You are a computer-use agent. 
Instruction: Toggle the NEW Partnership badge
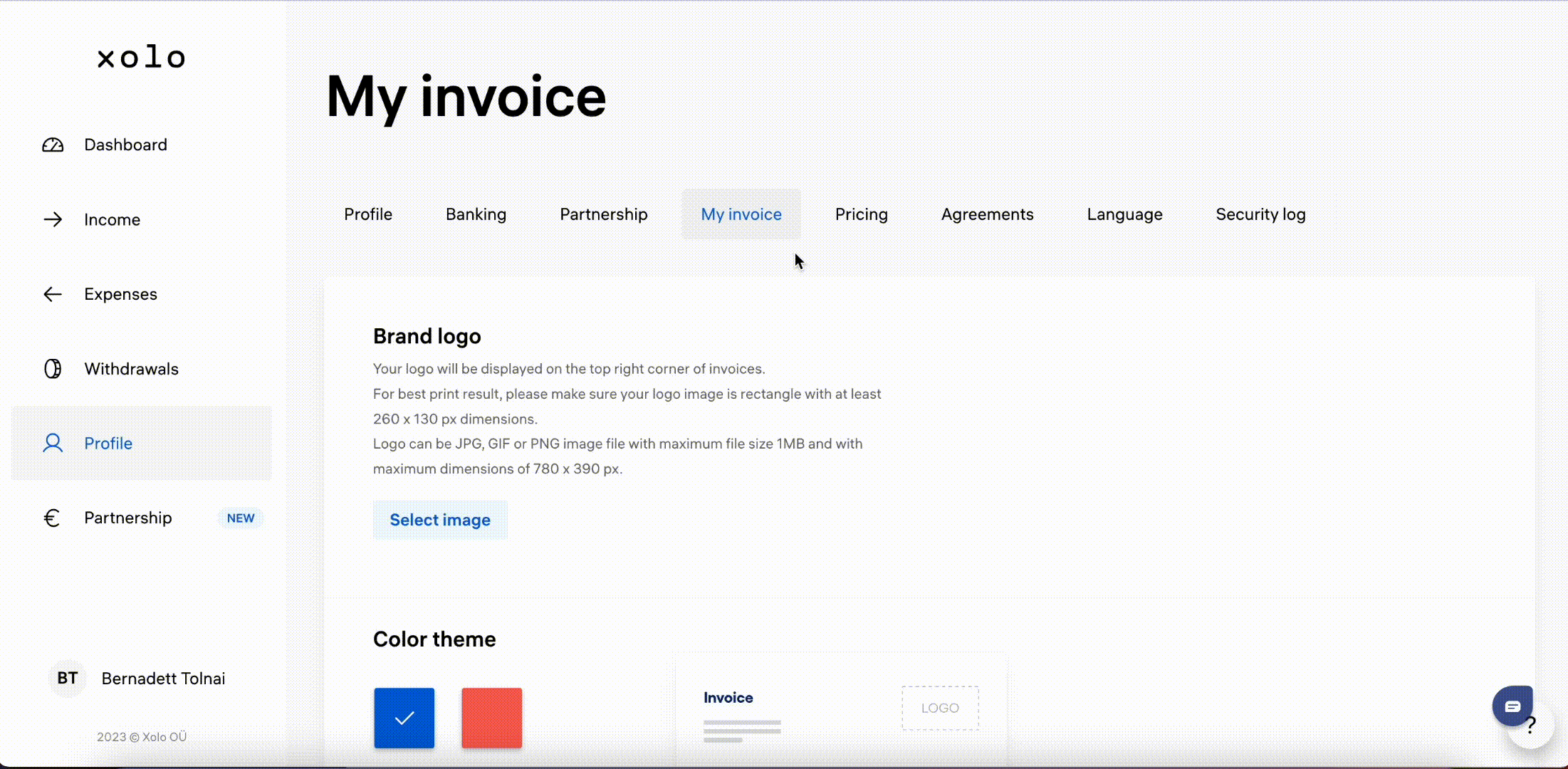240,517
